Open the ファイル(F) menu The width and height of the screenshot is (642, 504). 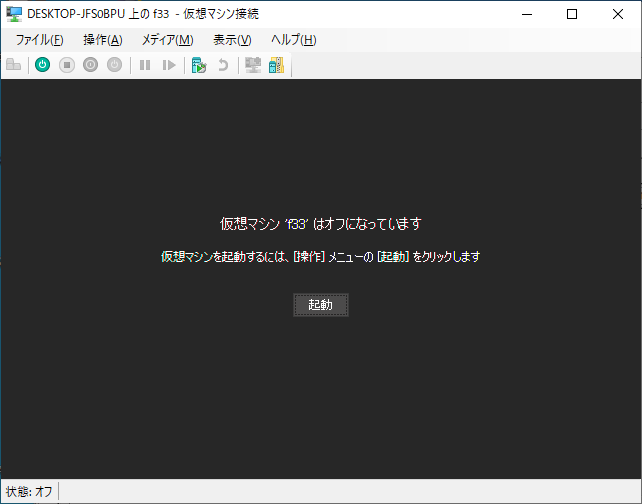(40, 40)
